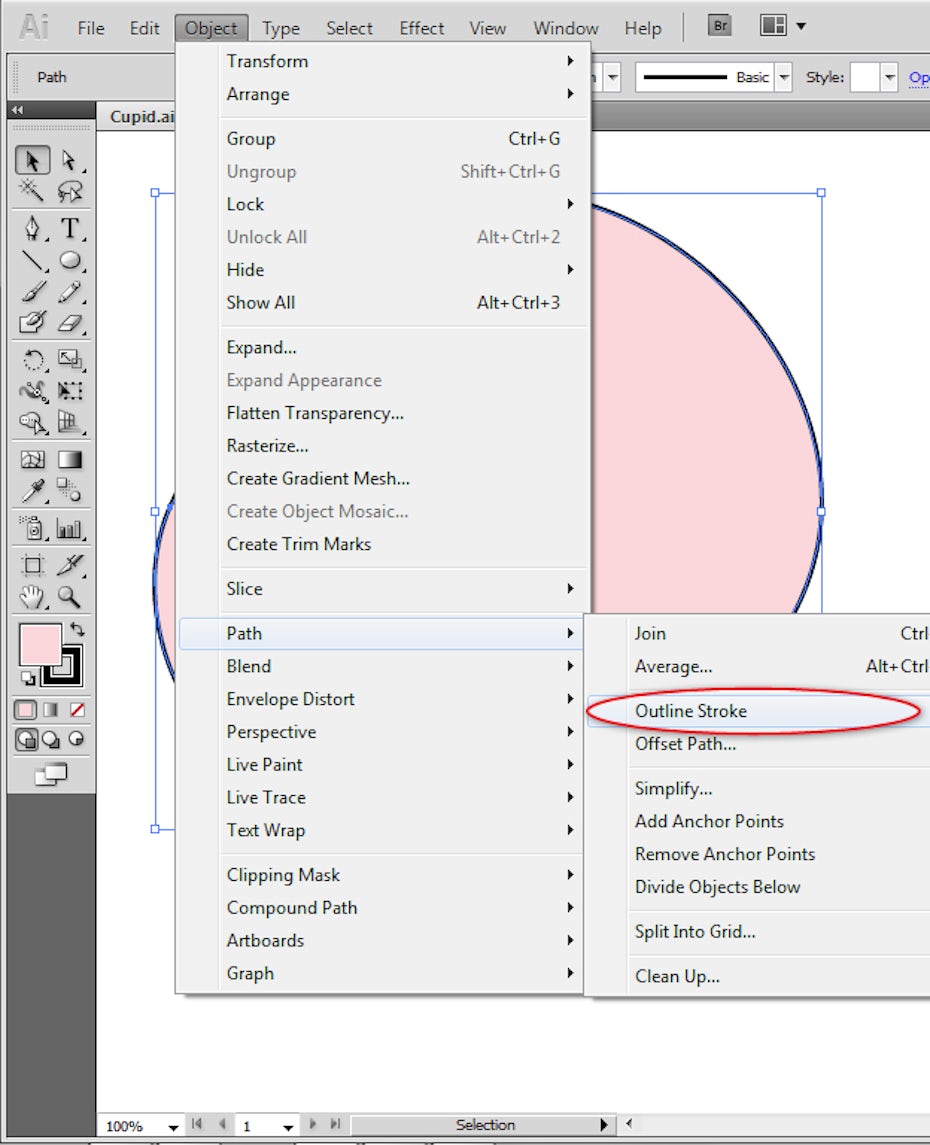Select the Line Segment tool
The image size is (930, 1145).
tap(32, 260)
